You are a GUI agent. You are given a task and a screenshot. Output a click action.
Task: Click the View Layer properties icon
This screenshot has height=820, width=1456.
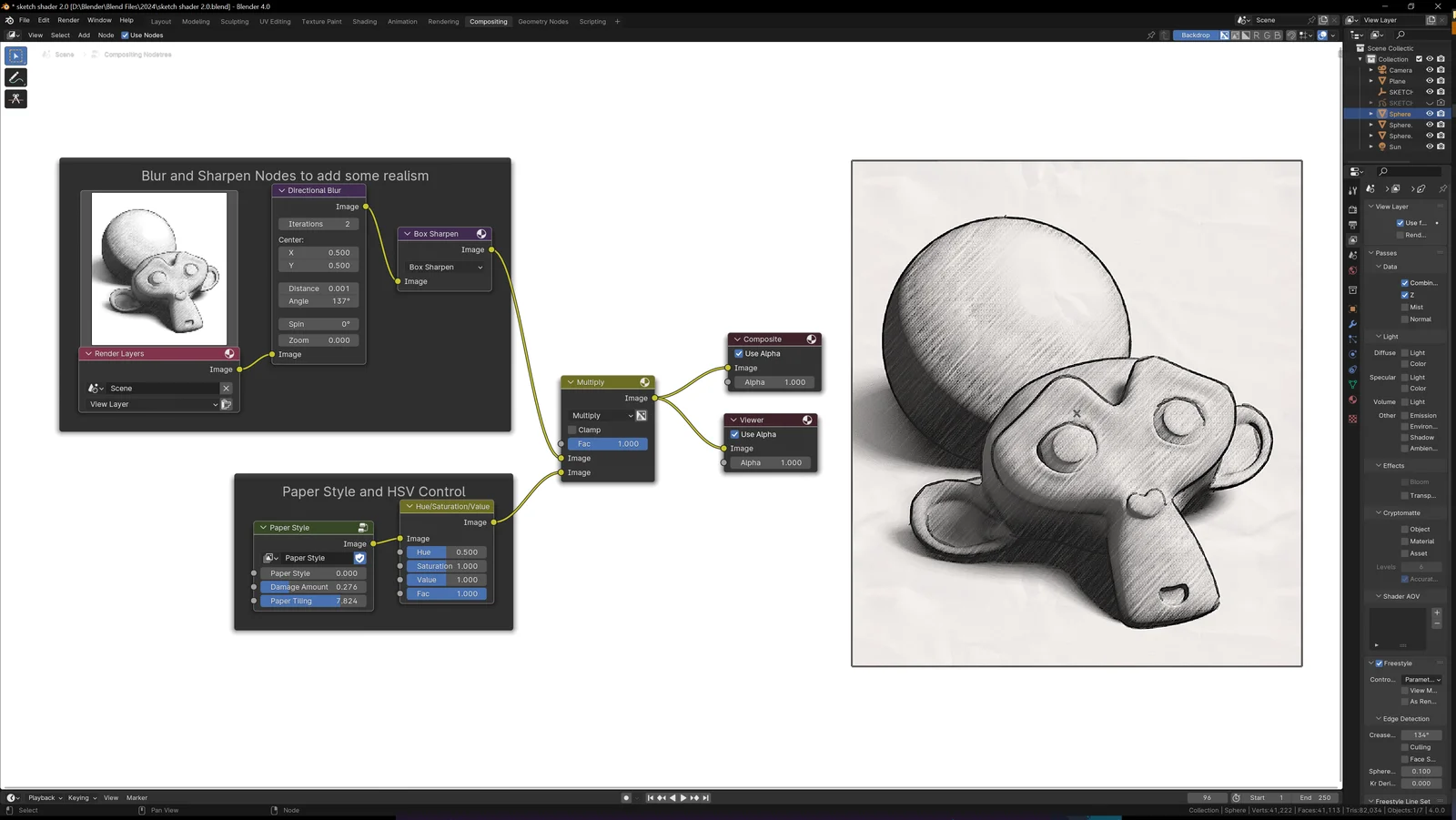coord(1353,239)
